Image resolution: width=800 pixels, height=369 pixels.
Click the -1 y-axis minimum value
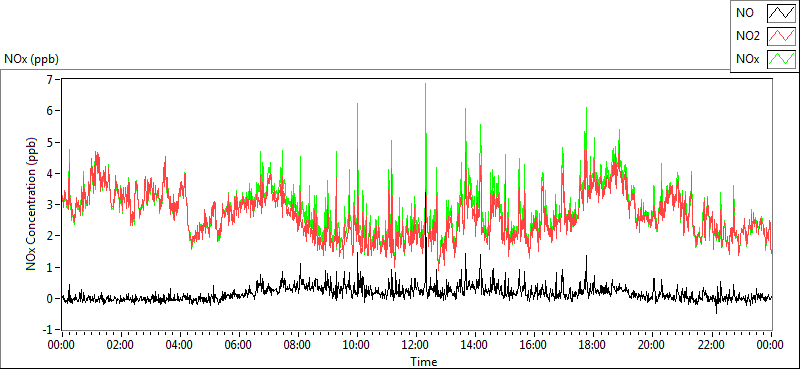(48, 330)
